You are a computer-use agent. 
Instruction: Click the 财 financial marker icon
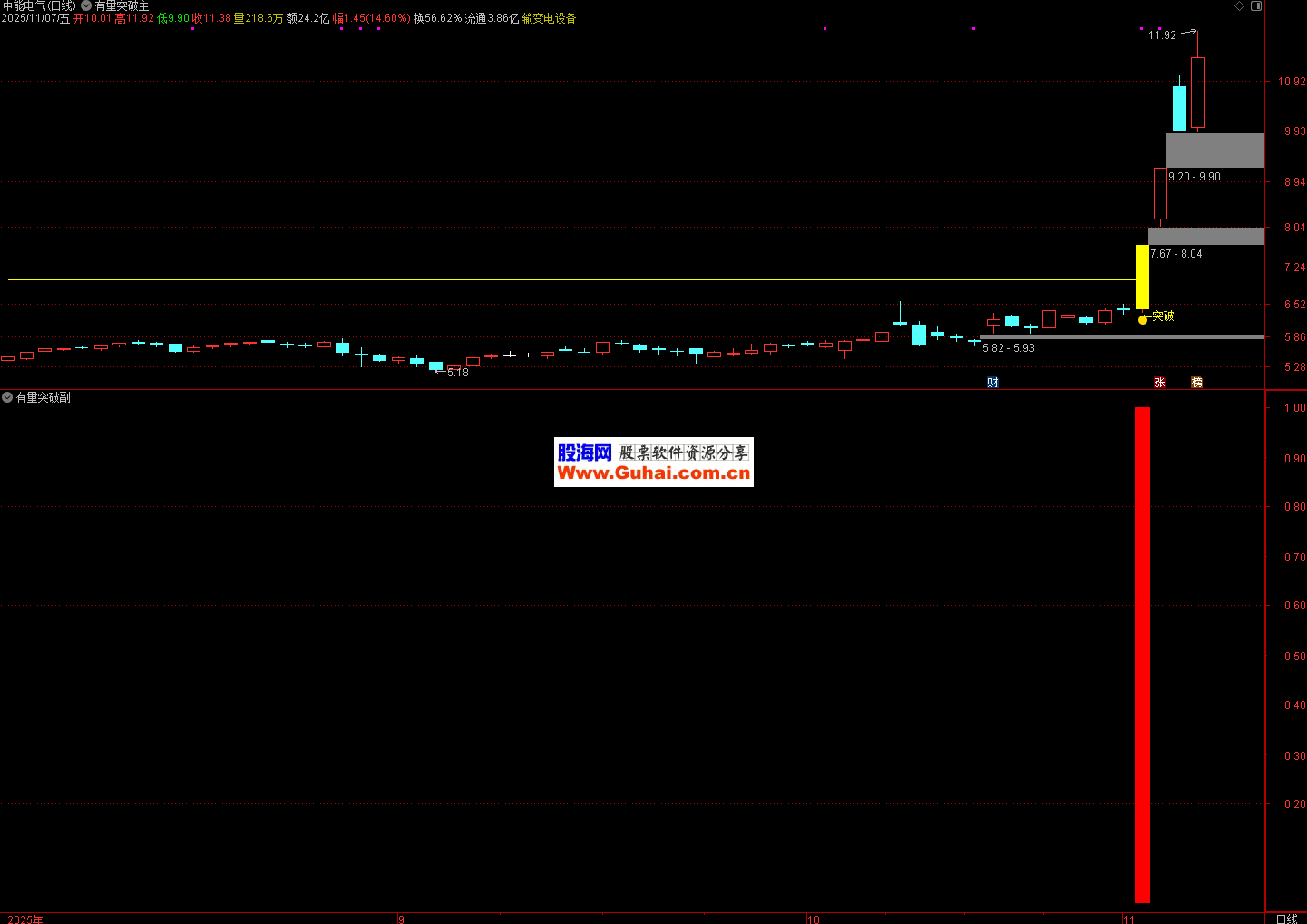pos(992,383)
